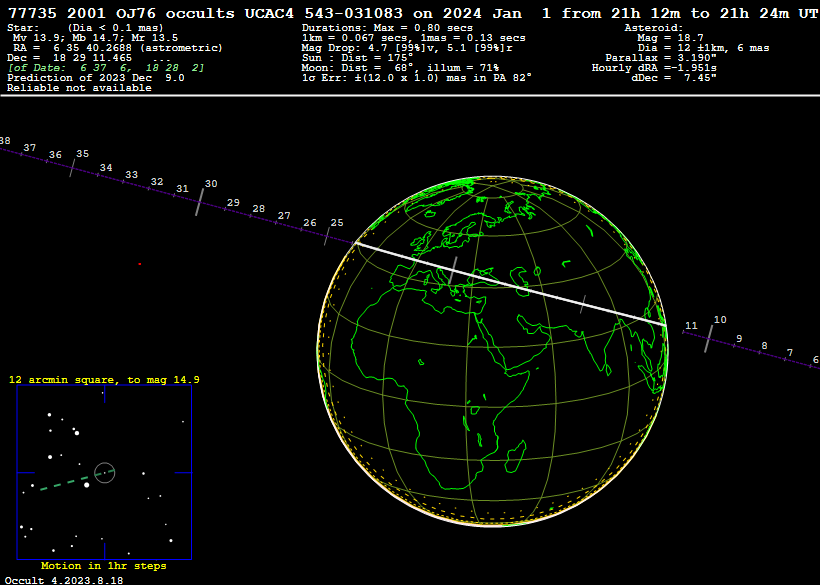Image resolution: width=820 pixels, height=585 pixels.
Task: Click the minute marker labeled 32
Action: click(157, 182)
